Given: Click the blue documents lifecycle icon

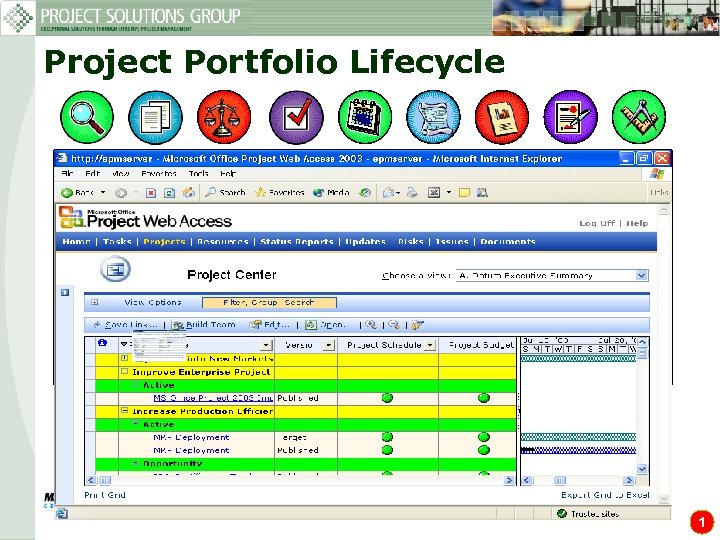Looking at the screenshot, I should click(155, 117).
